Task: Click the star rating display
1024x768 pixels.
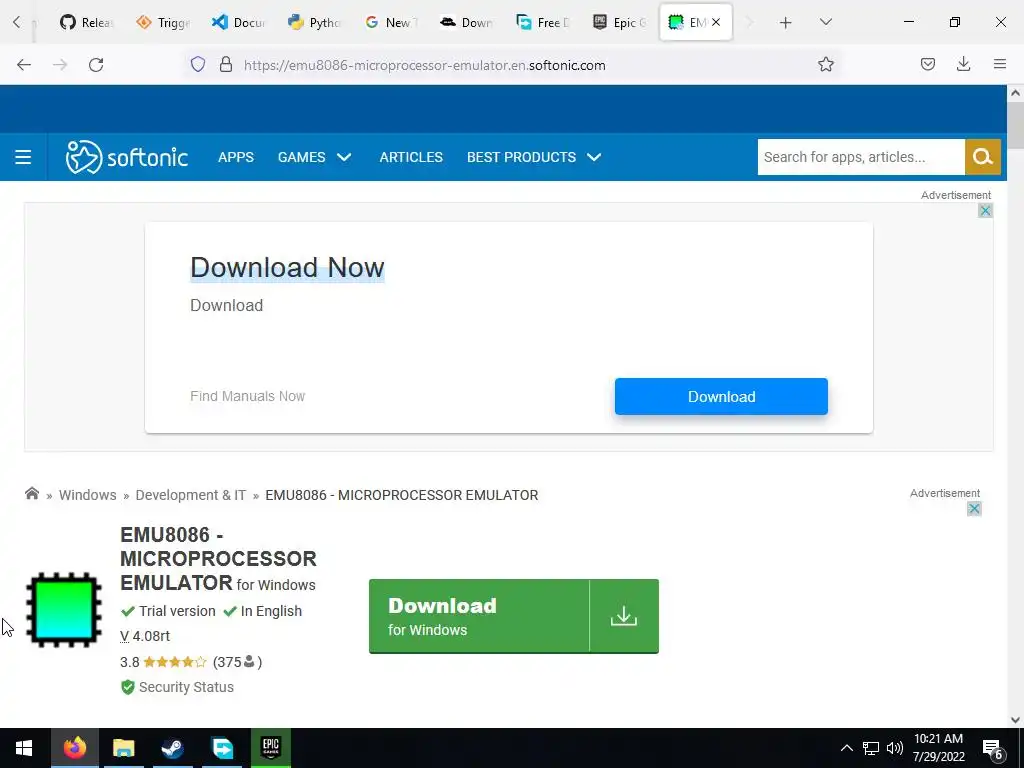Action: pos(174,662)
